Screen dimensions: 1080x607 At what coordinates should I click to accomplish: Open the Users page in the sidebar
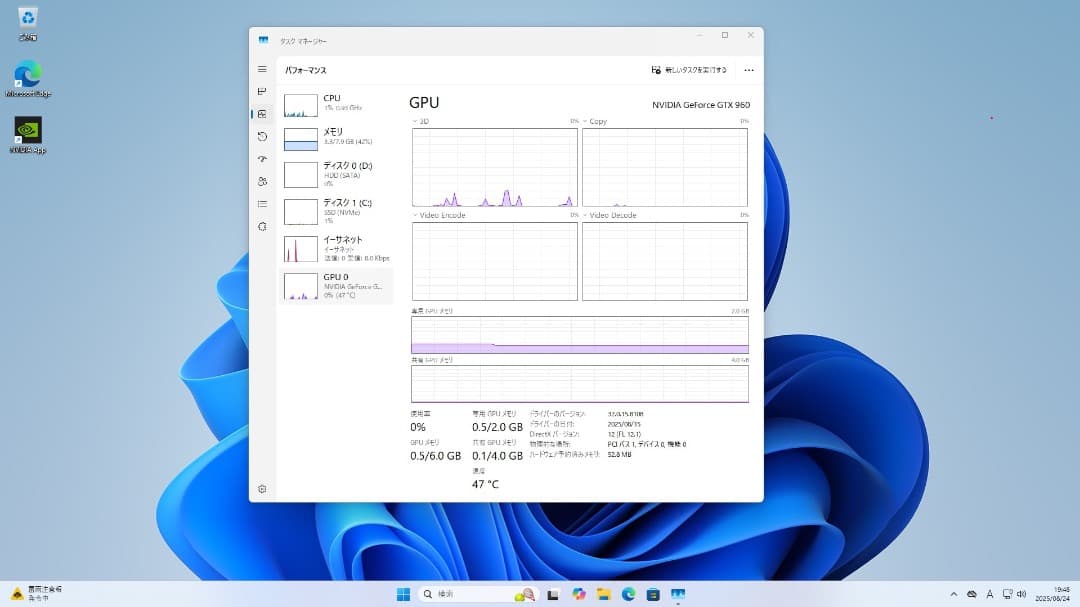[262, 181]
